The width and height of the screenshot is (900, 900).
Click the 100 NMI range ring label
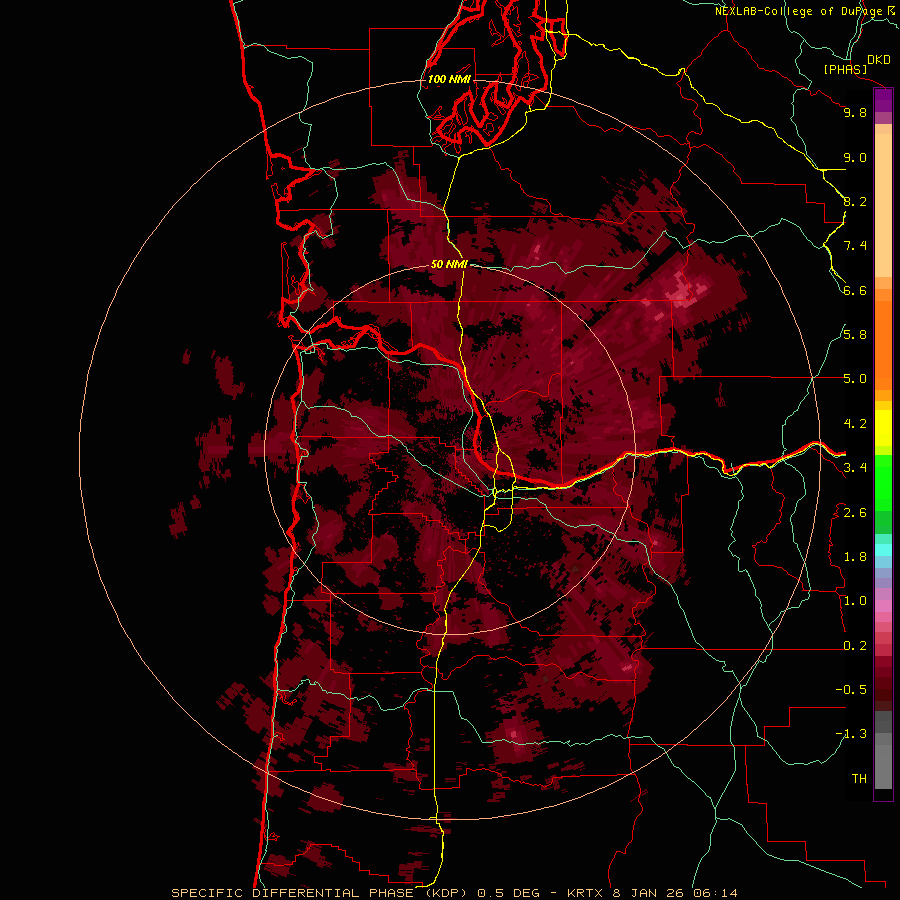point(449,79)
